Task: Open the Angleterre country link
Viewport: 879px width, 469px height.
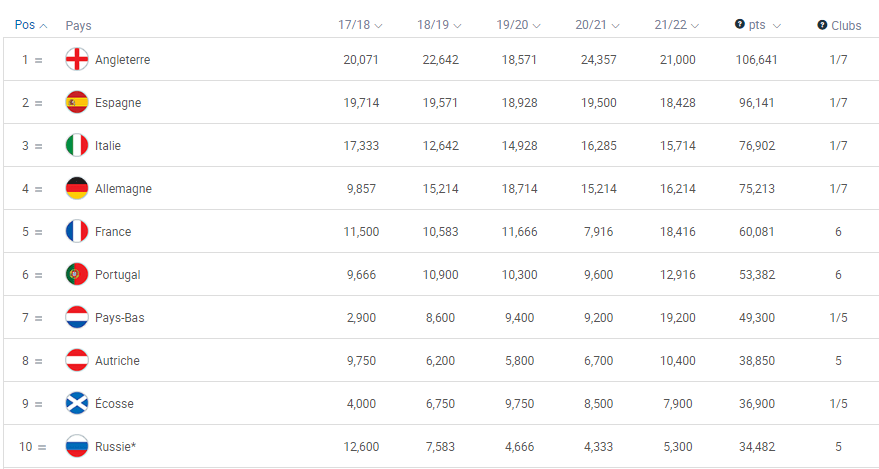Action: click(x=123, y=59)
